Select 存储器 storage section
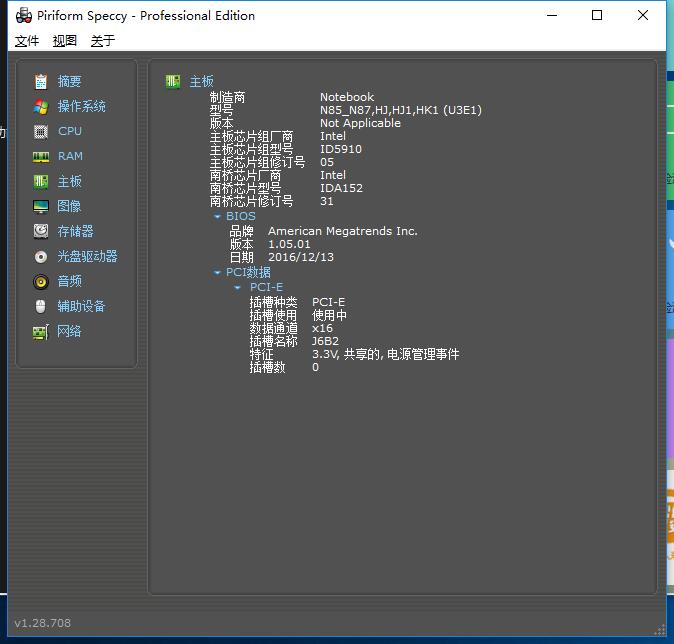674x644 pixels. pyautogui.click(x=76, y=231)
